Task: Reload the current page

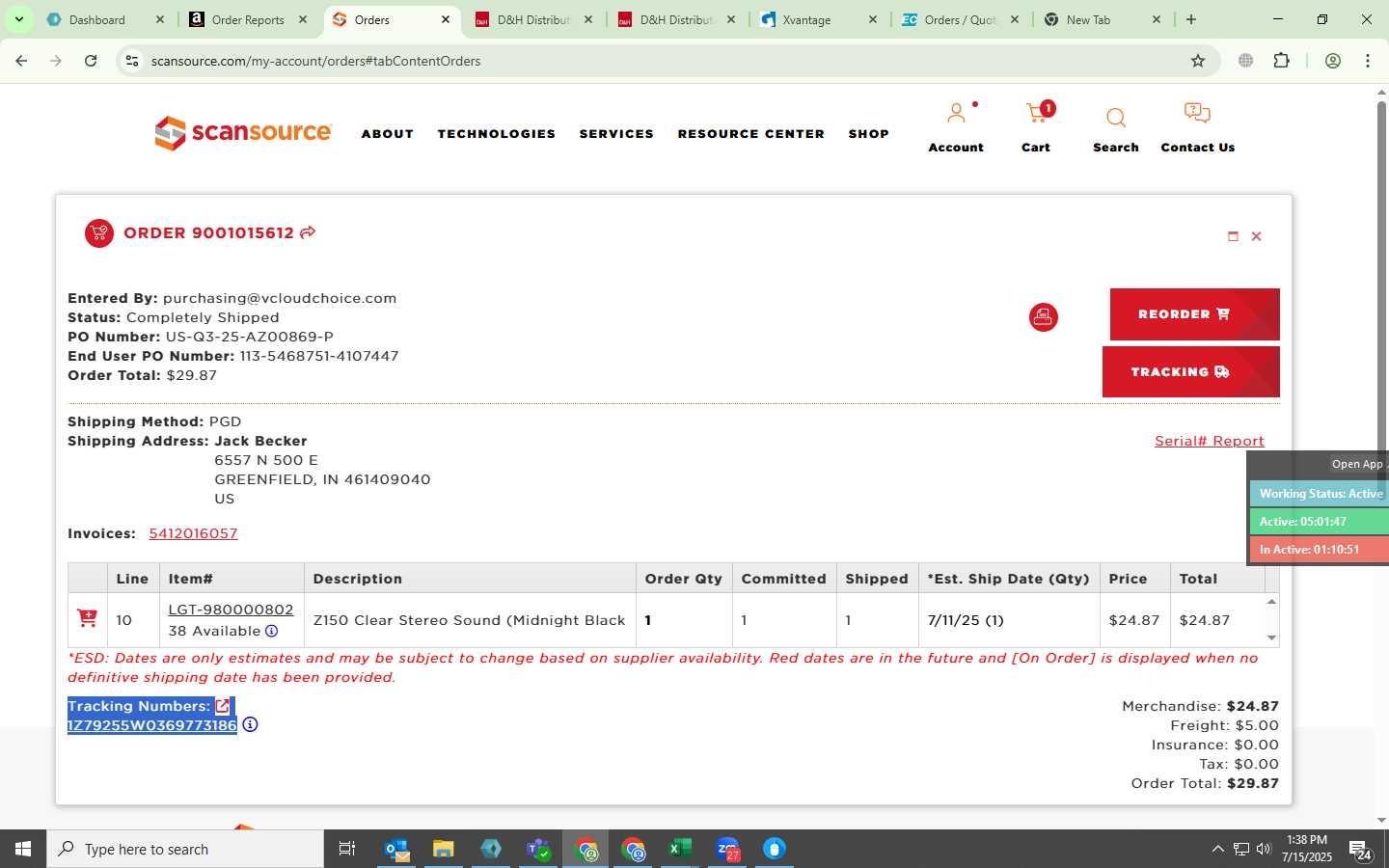Action: (91, 61)
